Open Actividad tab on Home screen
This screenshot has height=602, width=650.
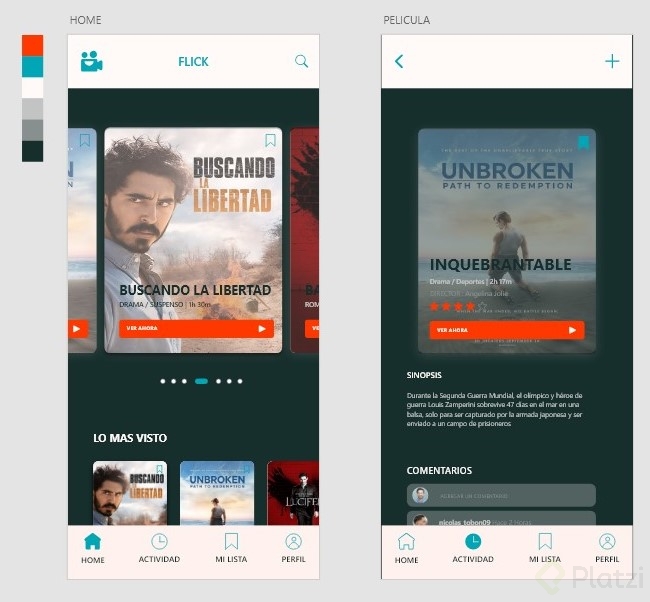point(159,549)
